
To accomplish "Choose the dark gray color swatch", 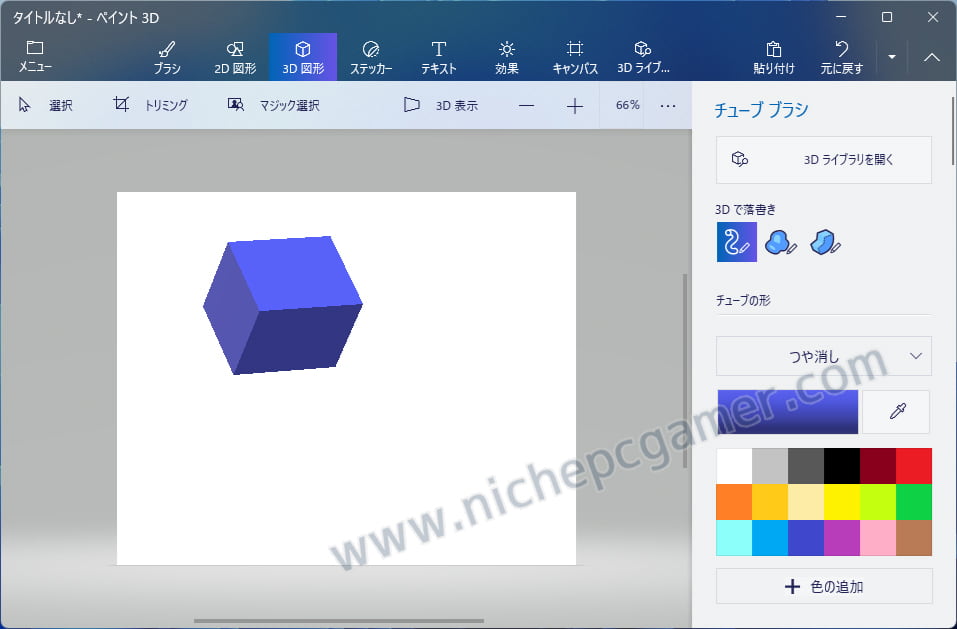I will (806, 466).
